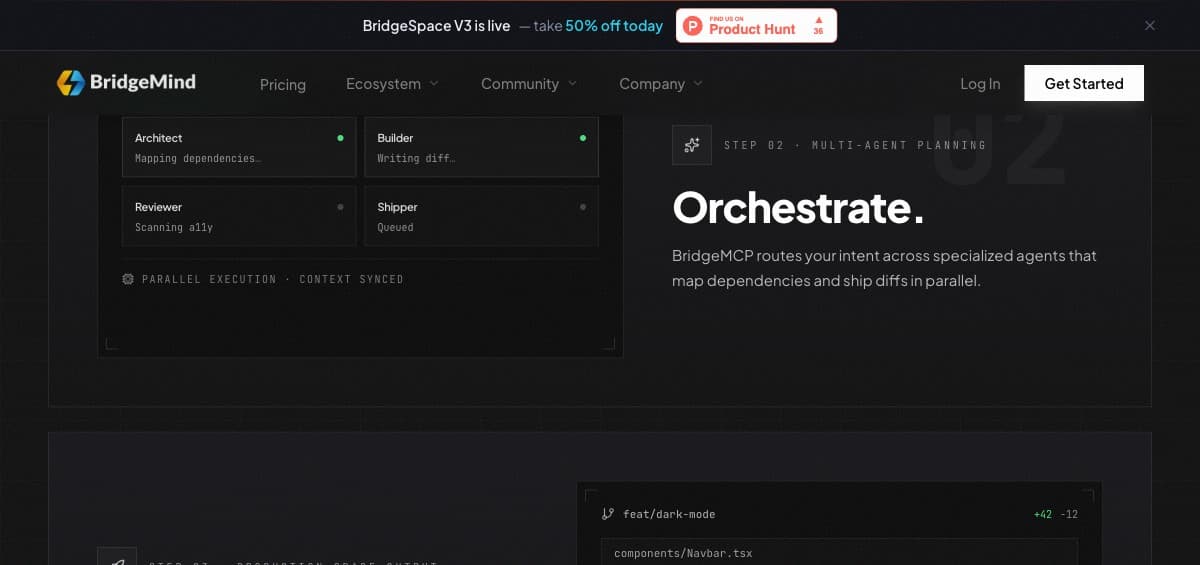1200x565 pixels.
Task: Click the Product Hunt upvote count 36
Action: [x=818, y=32]
